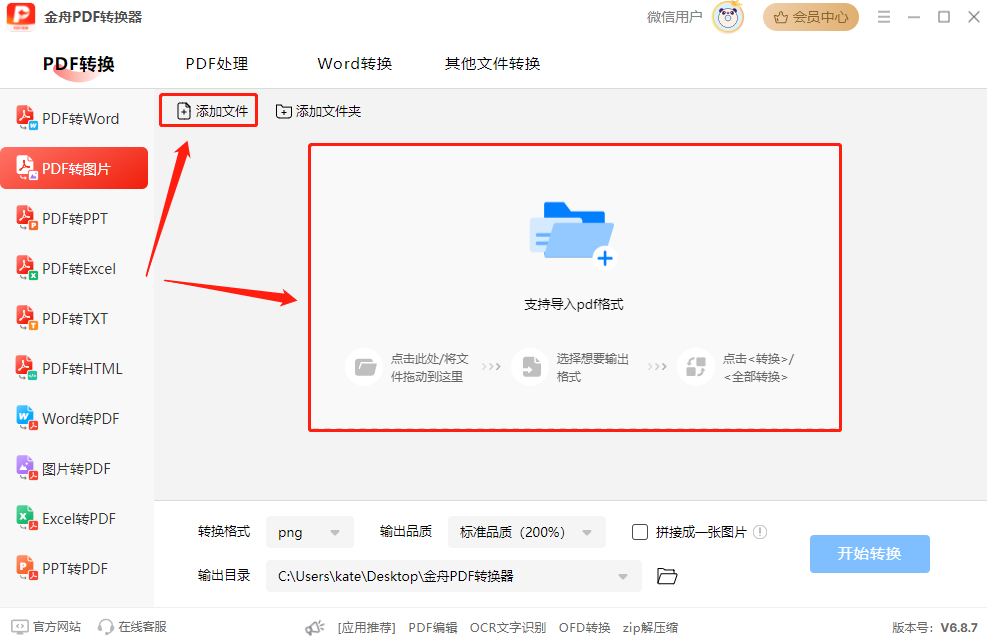Switch to the PDF处理 tab
This screenshot has width=987, height=643.
(217, 64)
